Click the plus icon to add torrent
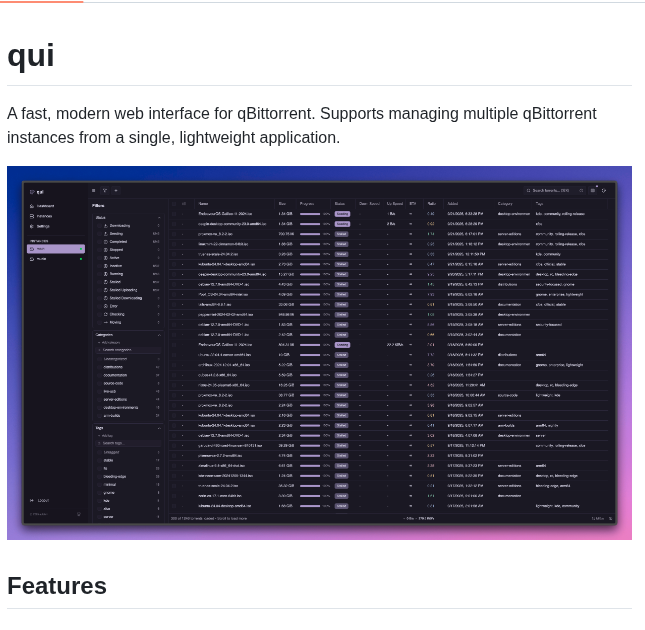The width and height of the screenshot is (645, 630). tap(115, 190)
